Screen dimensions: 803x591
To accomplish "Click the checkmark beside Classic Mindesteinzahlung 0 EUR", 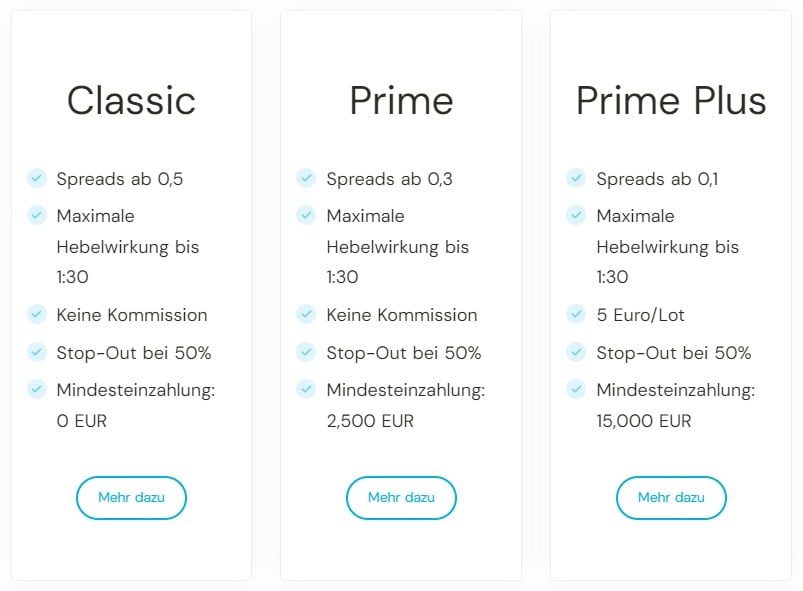I will pyautogui.click(x=37, y=388).
